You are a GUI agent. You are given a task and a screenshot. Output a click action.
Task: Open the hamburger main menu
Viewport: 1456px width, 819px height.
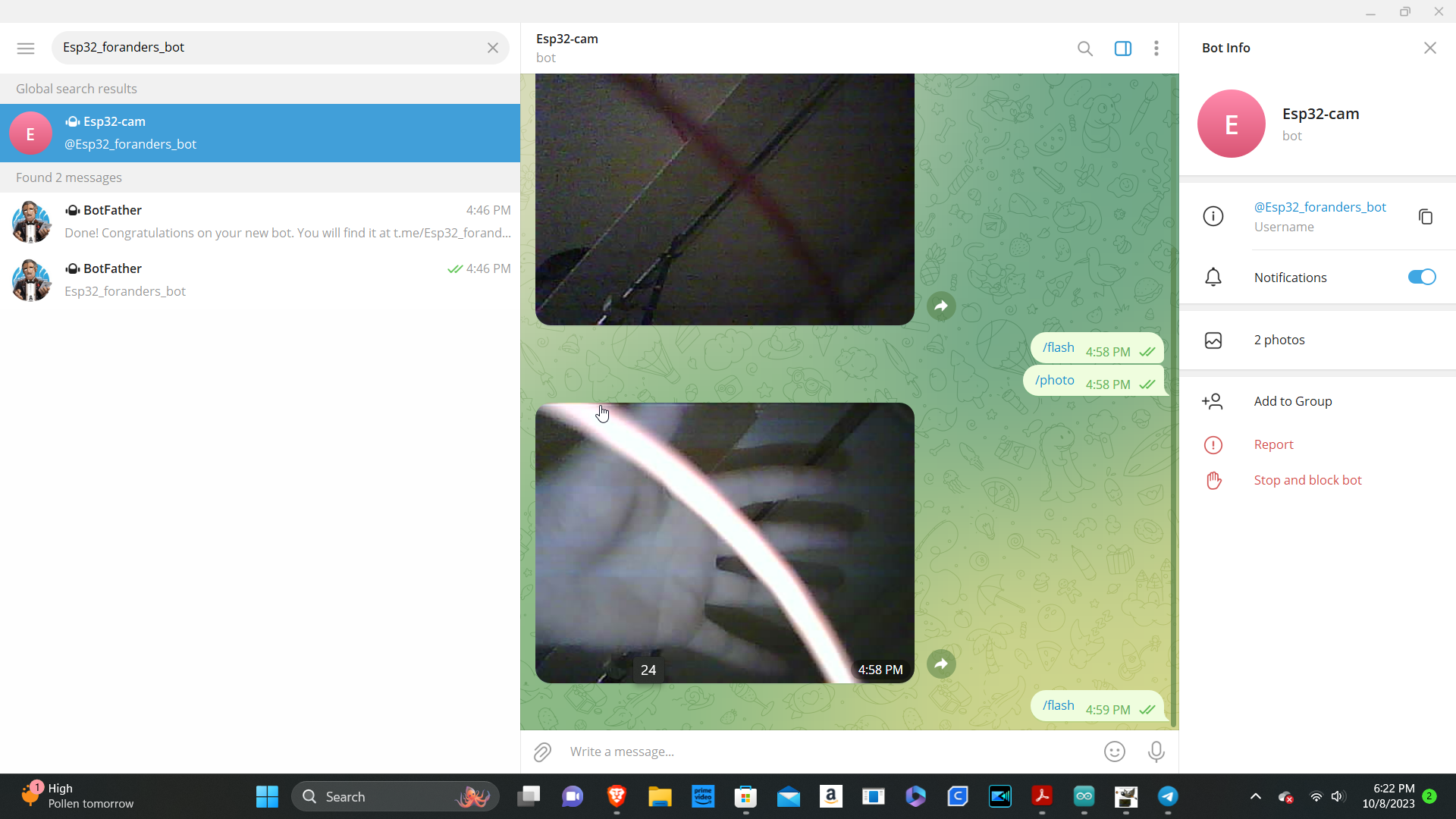click(x=26, y=48)
